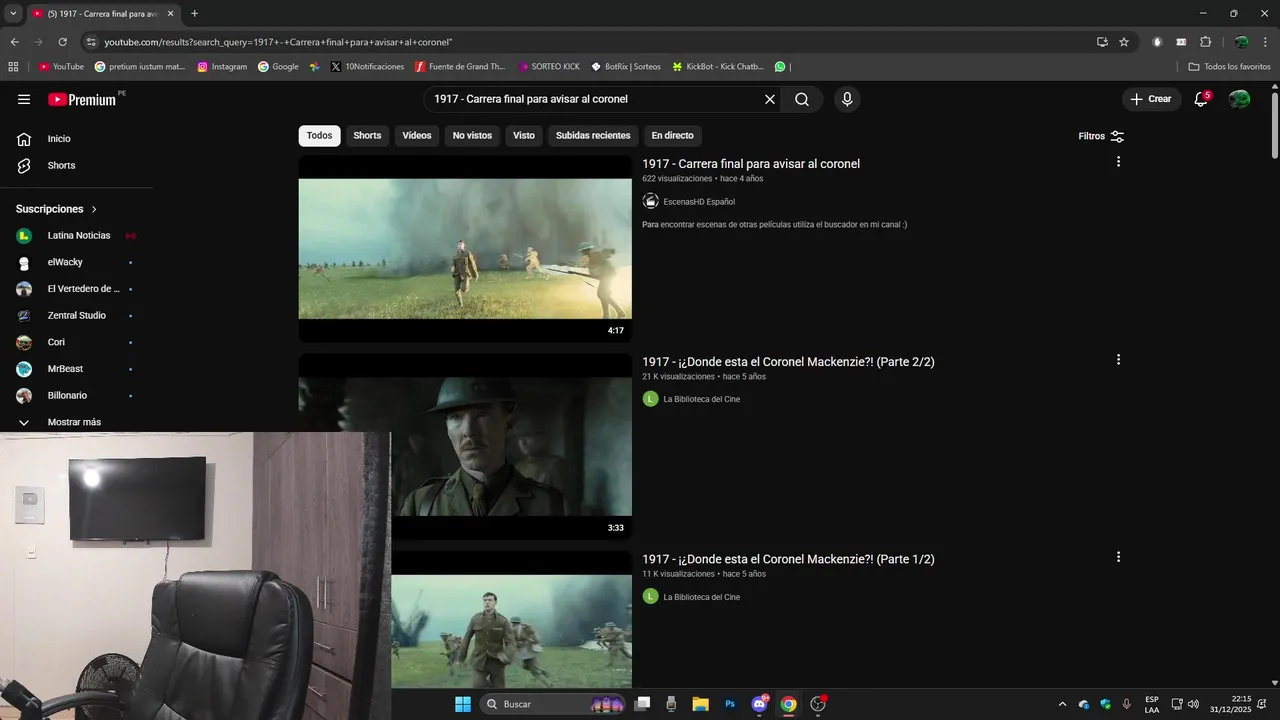Open the account avatar menu
The image size is (1280, 720).
[x=1239, y=99]
